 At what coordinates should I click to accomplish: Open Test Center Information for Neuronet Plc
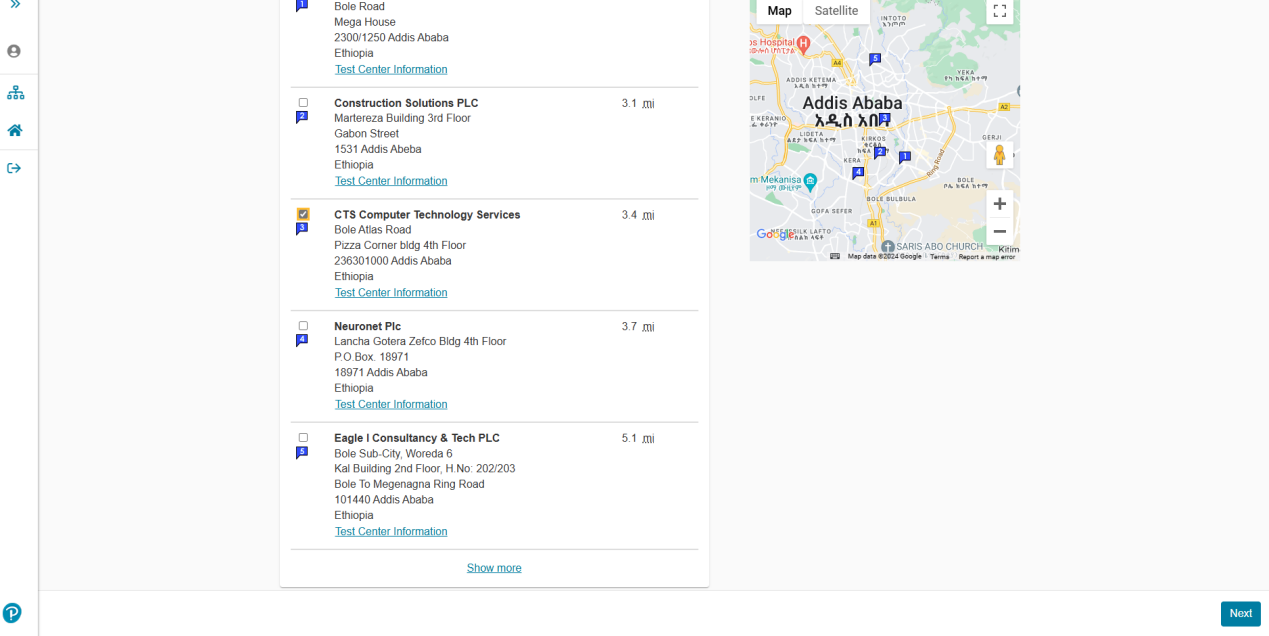click(x=390, y=403)
